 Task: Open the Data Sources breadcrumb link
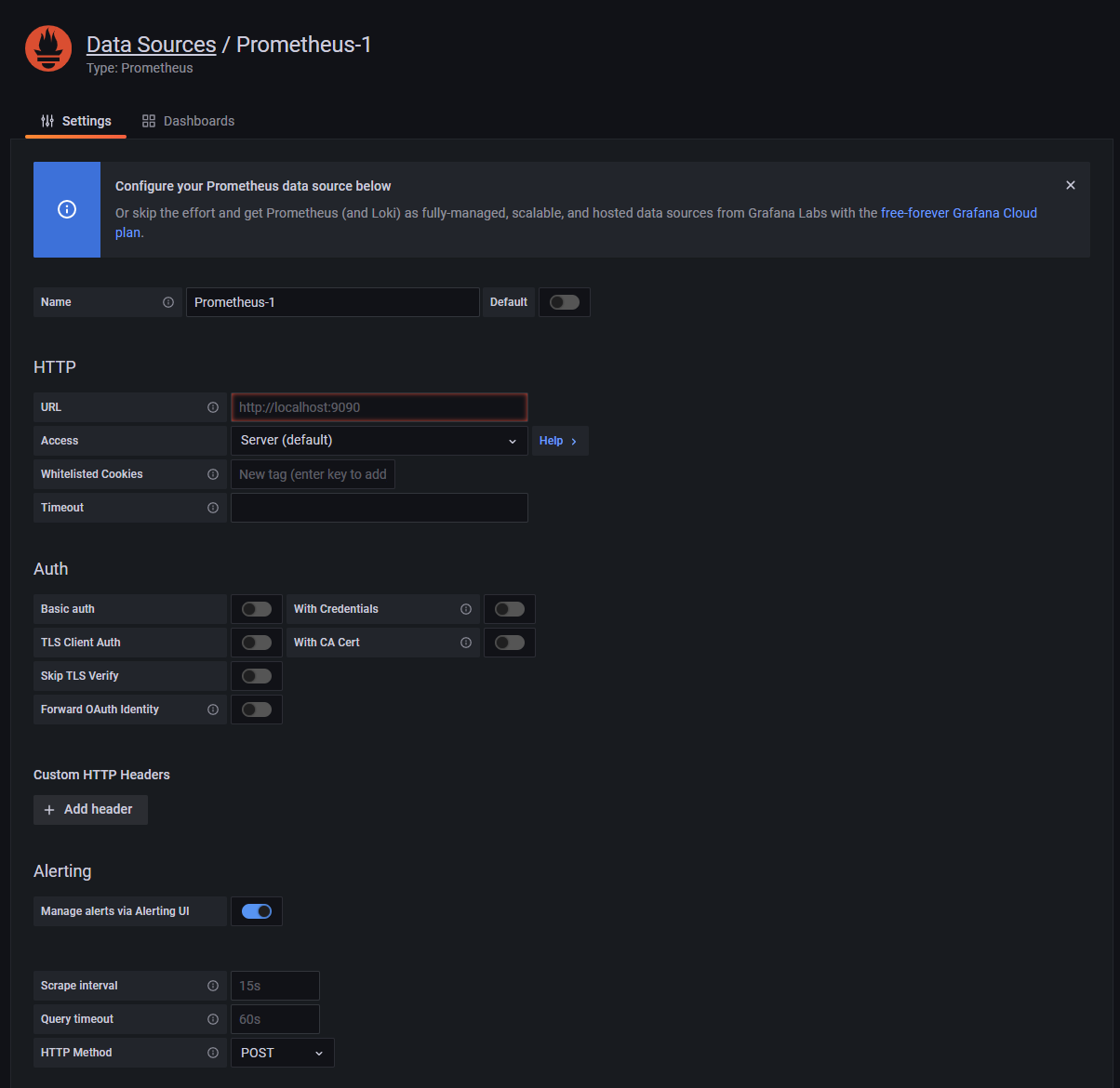pos(152,45)
